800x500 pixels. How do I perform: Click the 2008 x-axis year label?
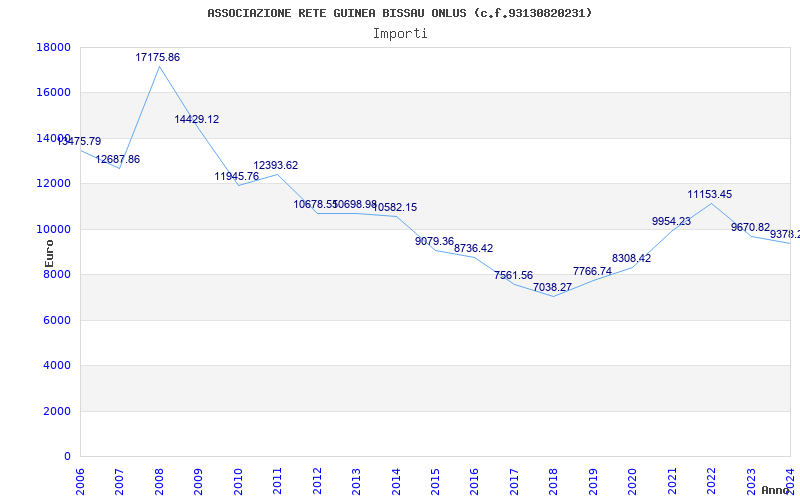(x=159, y=481)
